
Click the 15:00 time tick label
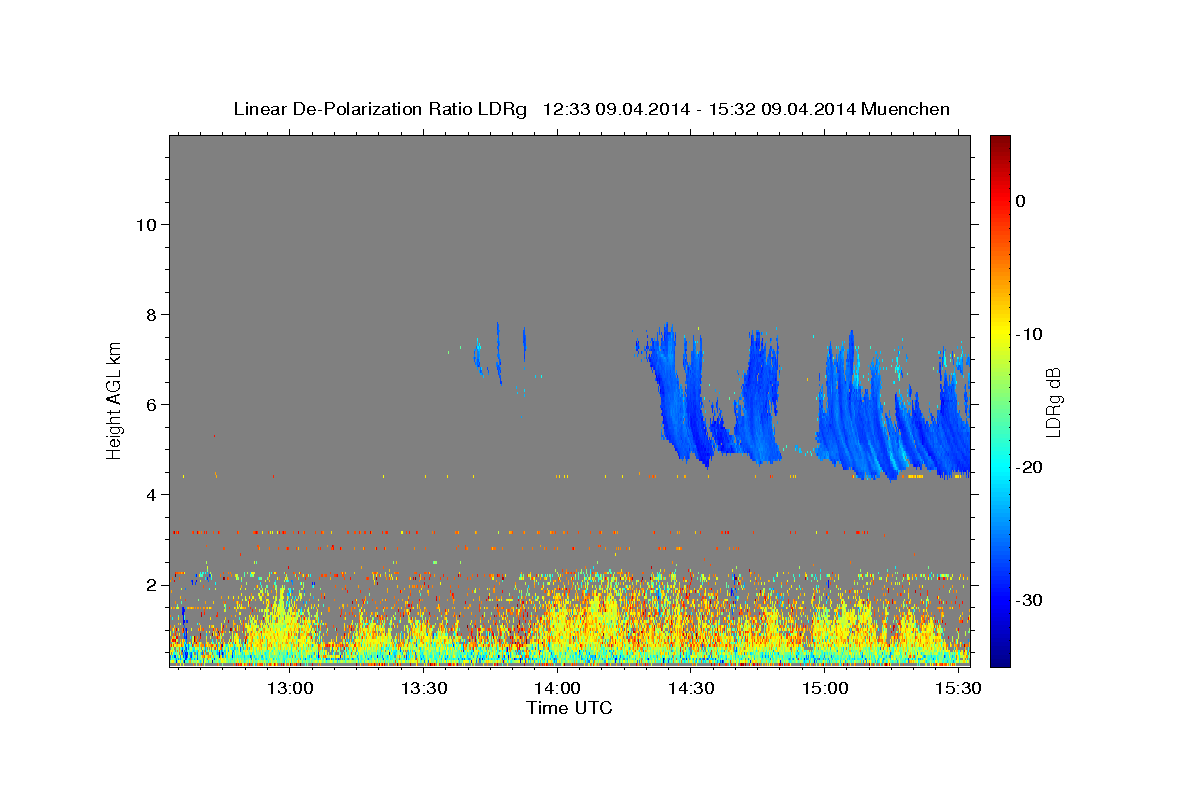(x=824, y=689)
